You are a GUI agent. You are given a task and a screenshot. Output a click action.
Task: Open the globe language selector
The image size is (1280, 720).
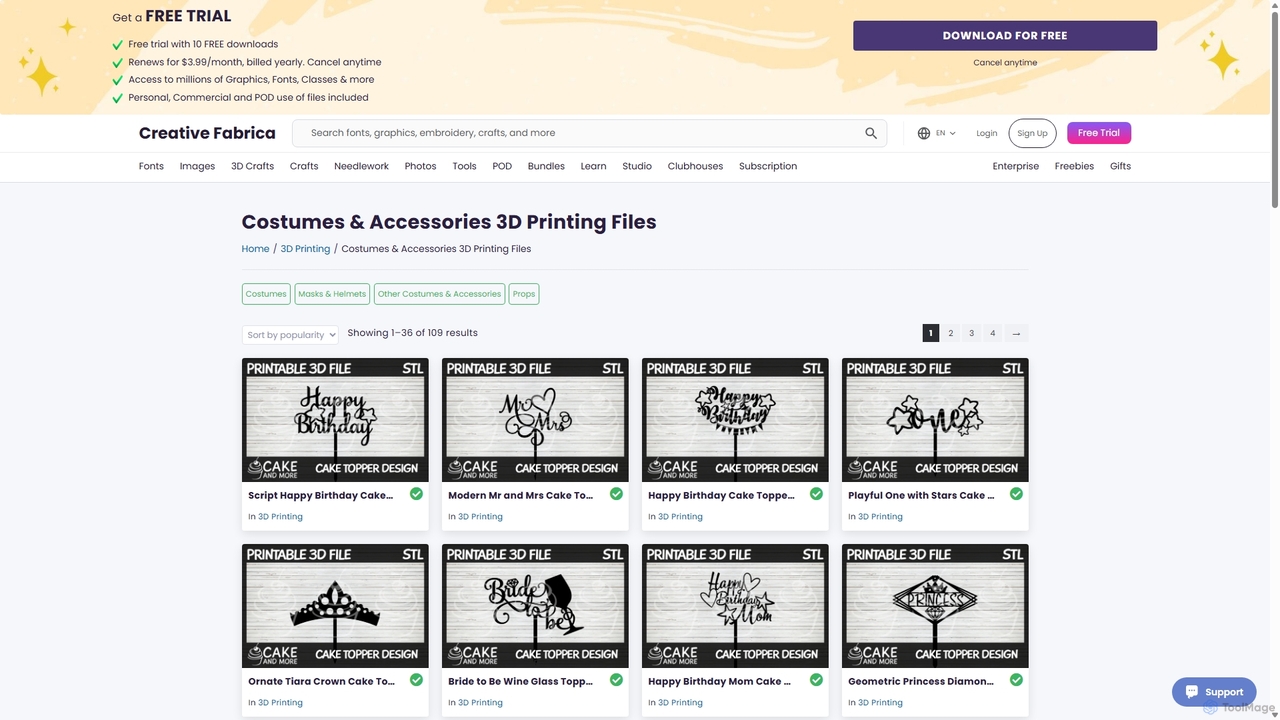pyautogui.click(x=924, y=133)
